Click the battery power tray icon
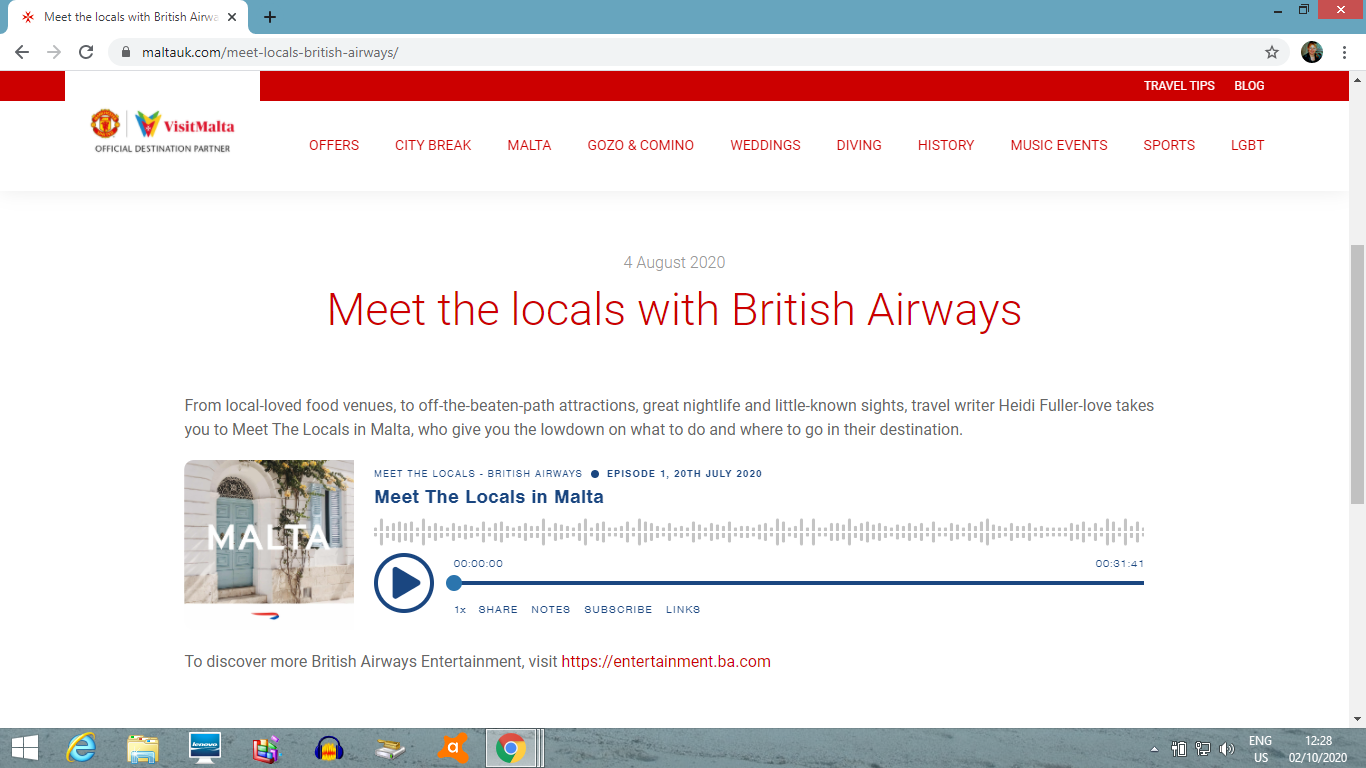 pos(1179,748)
